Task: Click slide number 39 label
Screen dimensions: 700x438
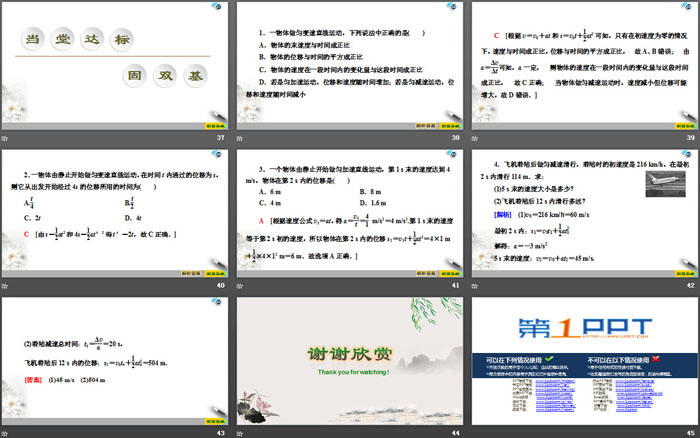Action: (690, 138)
